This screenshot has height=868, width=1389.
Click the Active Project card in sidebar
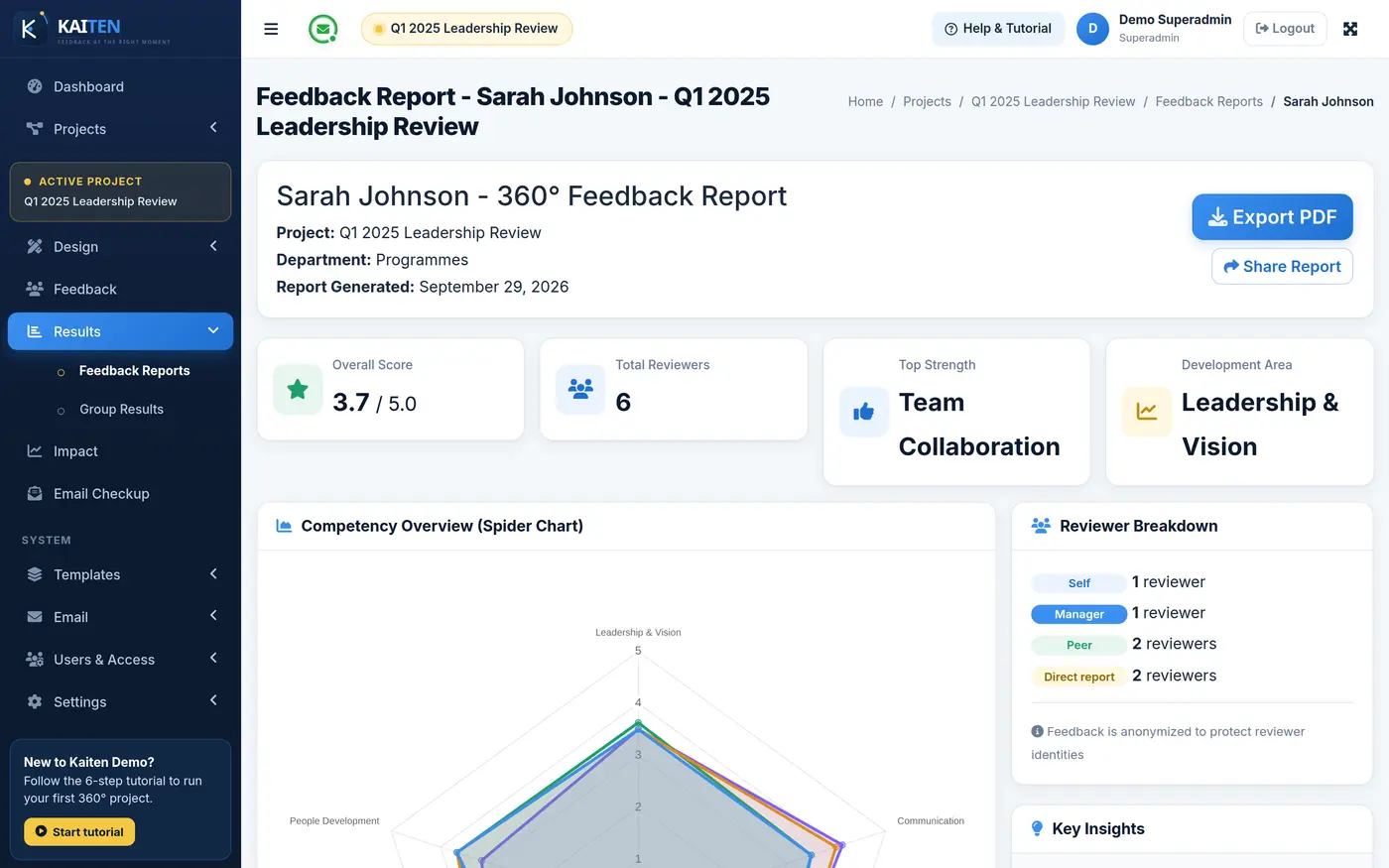pos(120,191)
